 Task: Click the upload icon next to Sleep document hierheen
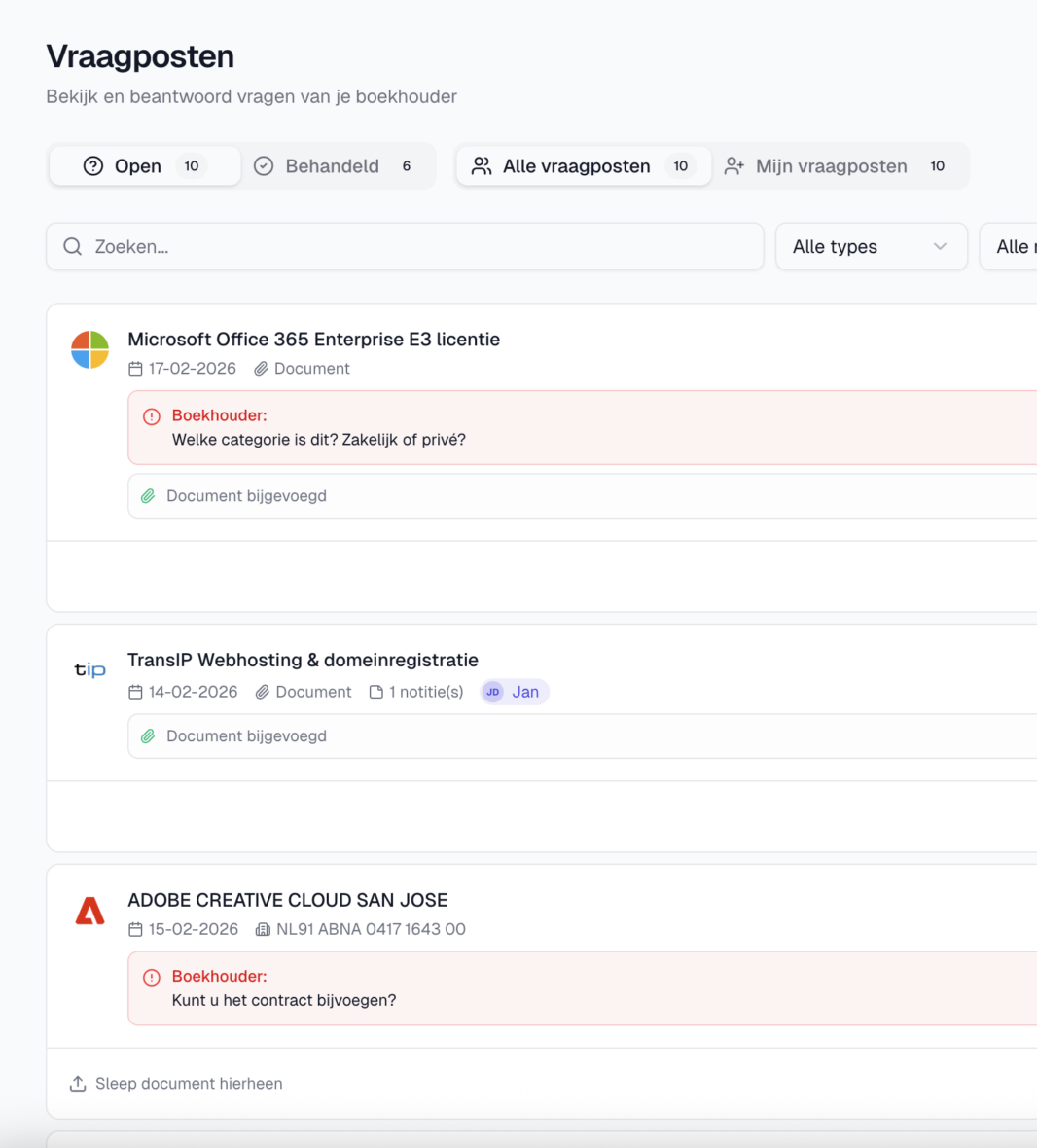pyautogui.click(x=78, y=1084)
